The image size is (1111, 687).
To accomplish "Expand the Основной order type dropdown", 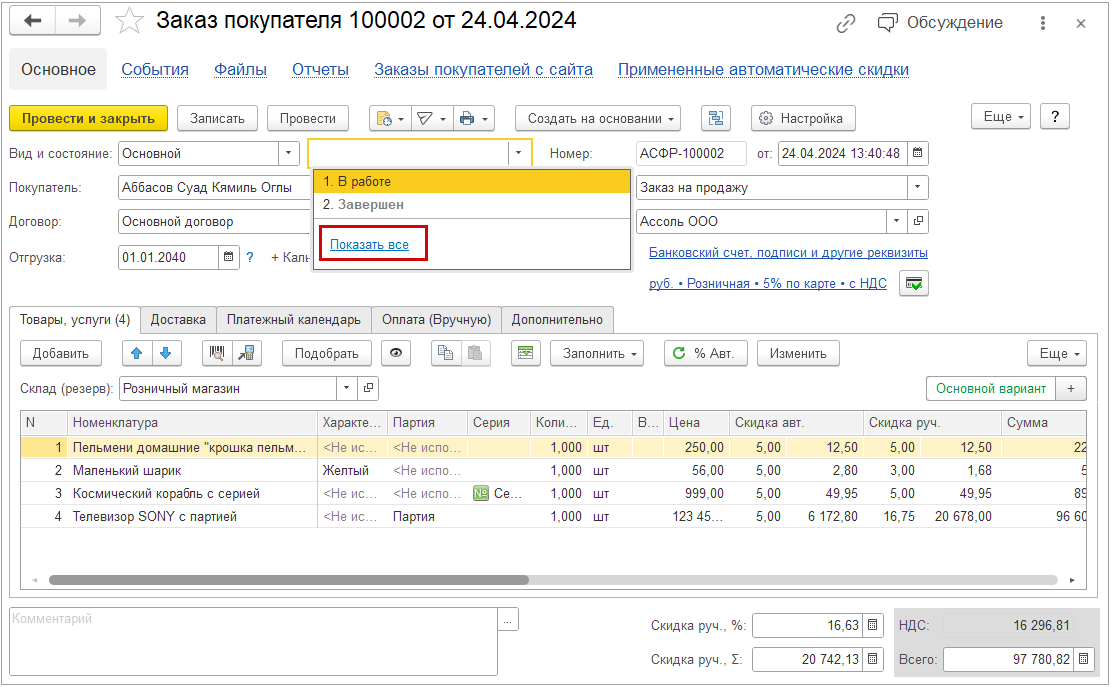I will point(288,153).
